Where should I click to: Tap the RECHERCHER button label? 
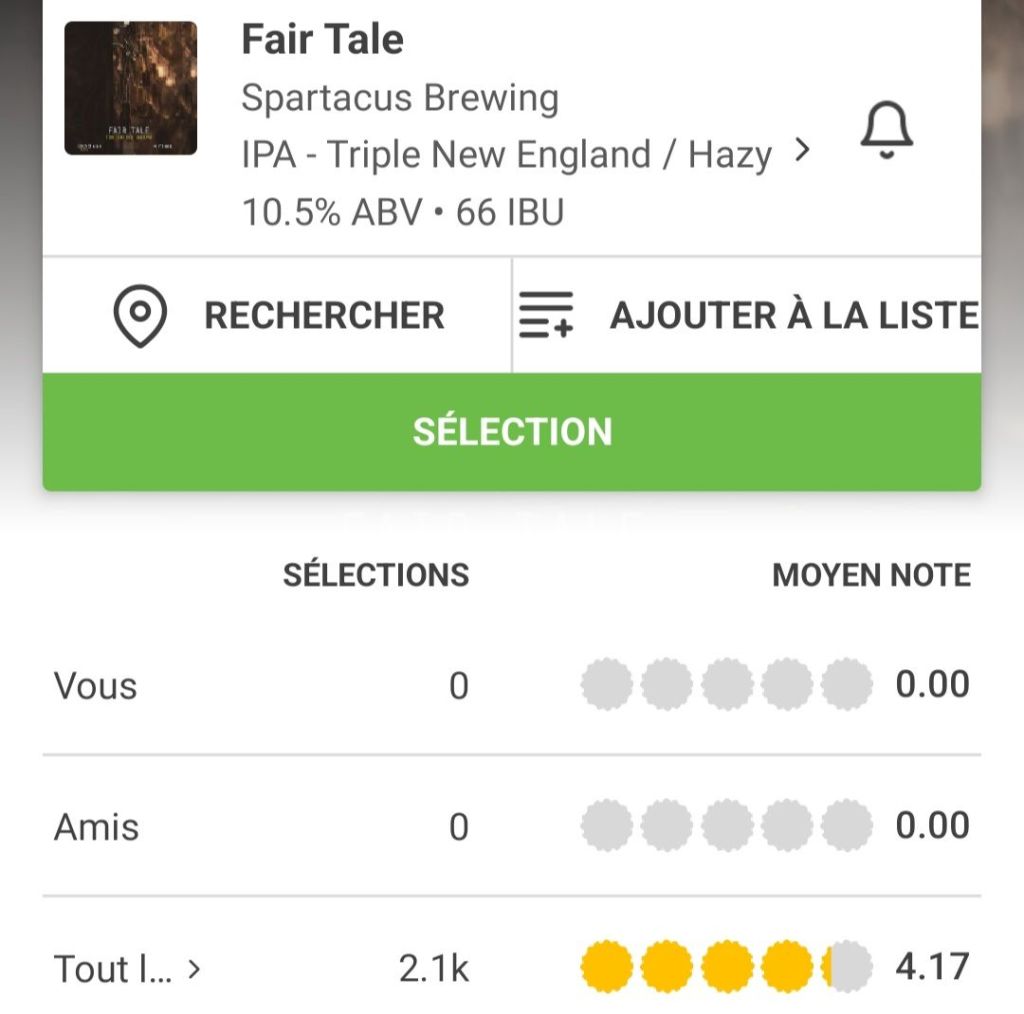tap(324, 316)
